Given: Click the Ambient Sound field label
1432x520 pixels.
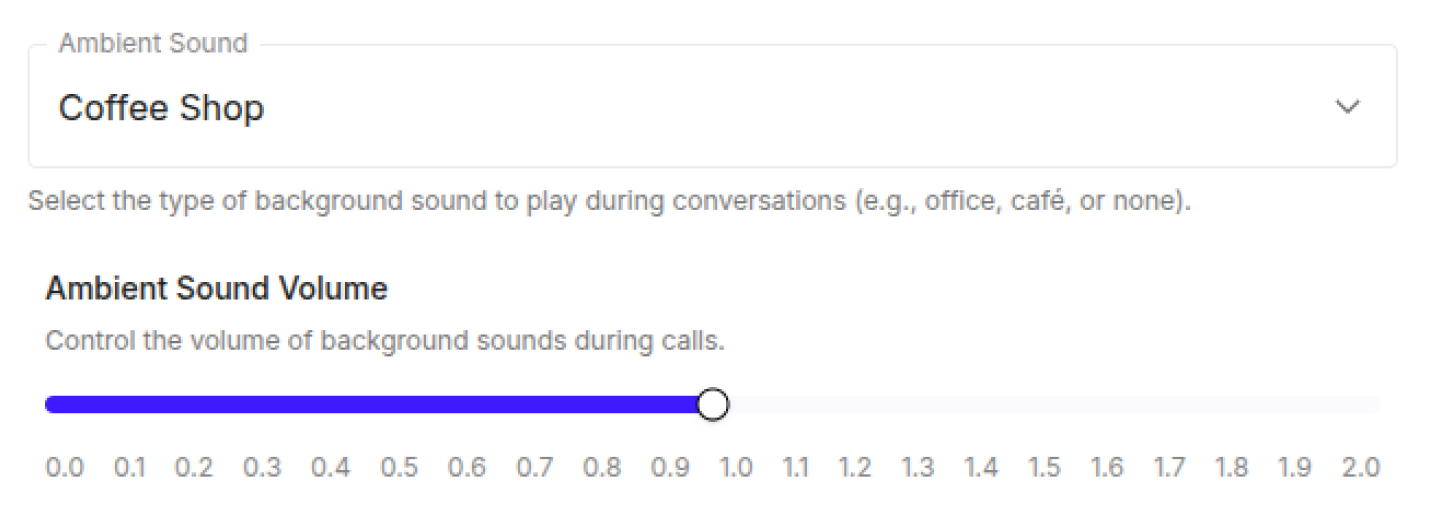Looking at the screenshot, I should (x=153, y=43).
